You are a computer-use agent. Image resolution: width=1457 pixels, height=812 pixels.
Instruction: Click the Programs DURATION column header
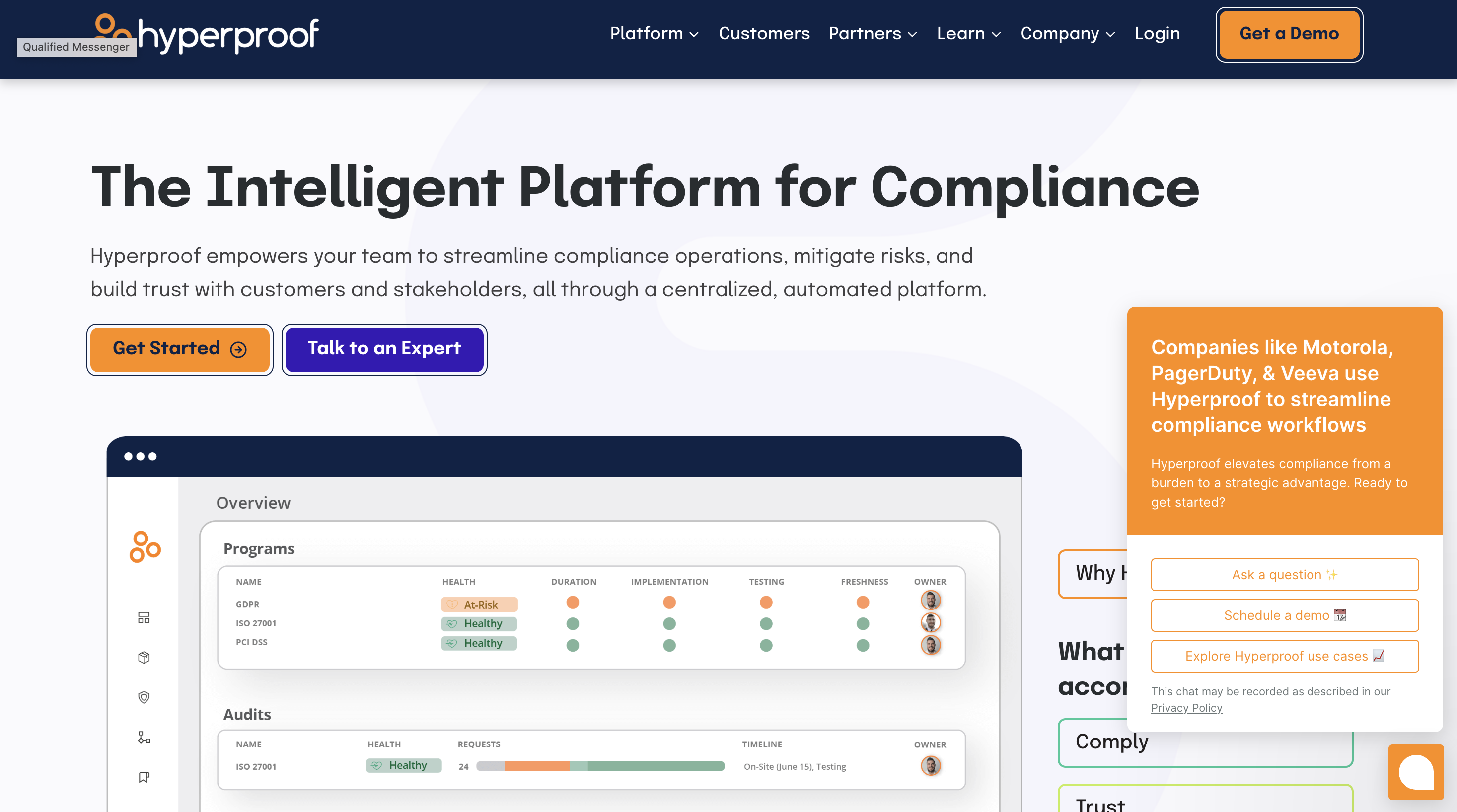[574, 582]
